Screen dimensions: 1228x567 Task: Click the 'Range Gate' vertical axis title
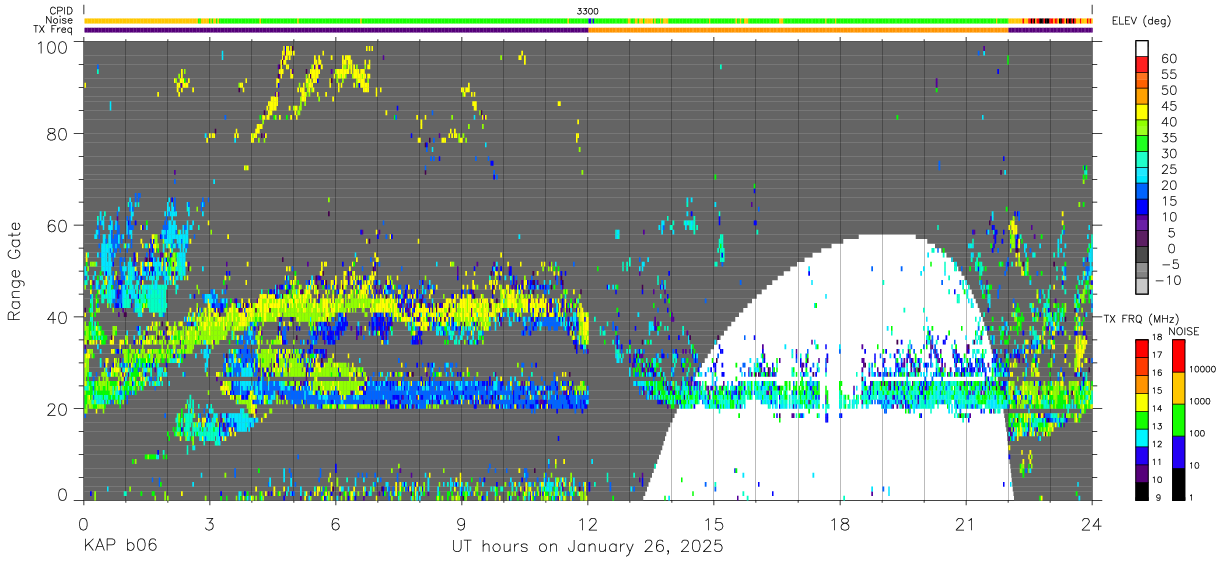pos(15,270)
